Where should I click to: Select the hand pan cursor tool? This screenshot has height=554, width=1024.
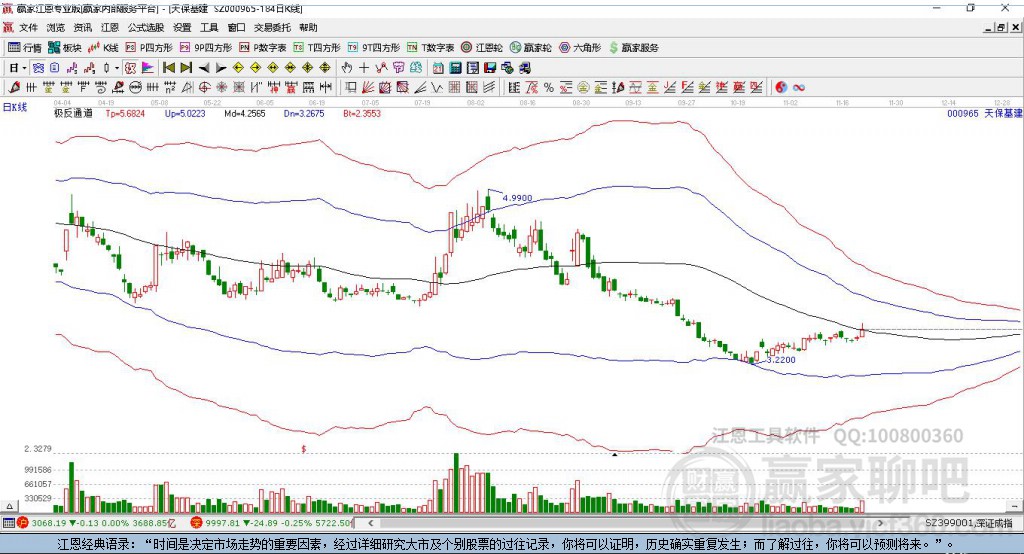click(347, 68)
